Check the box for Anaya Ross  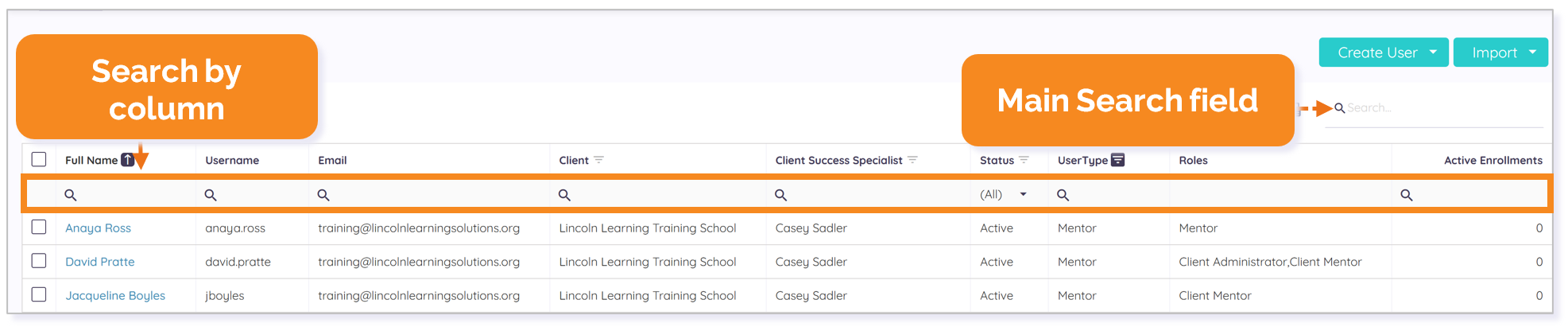pos(39,227)
